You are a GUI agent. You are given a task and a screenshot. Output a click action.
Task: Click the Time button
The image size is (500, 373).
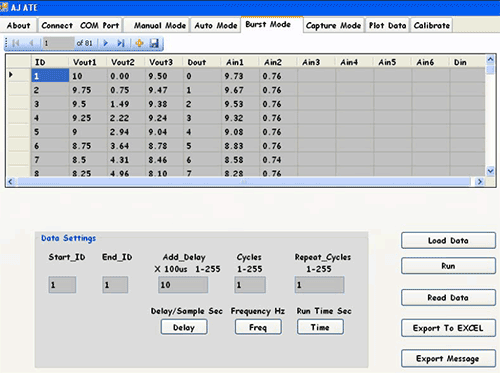click(320, 327)
